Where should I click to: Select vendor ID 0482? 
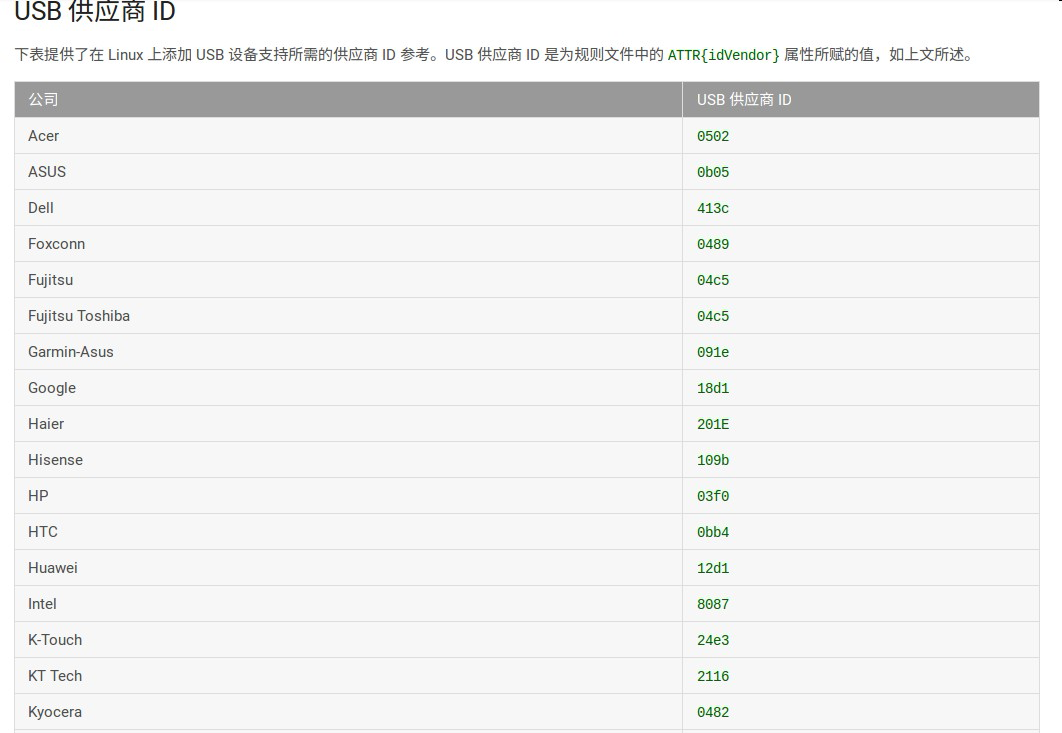point(713,712)
